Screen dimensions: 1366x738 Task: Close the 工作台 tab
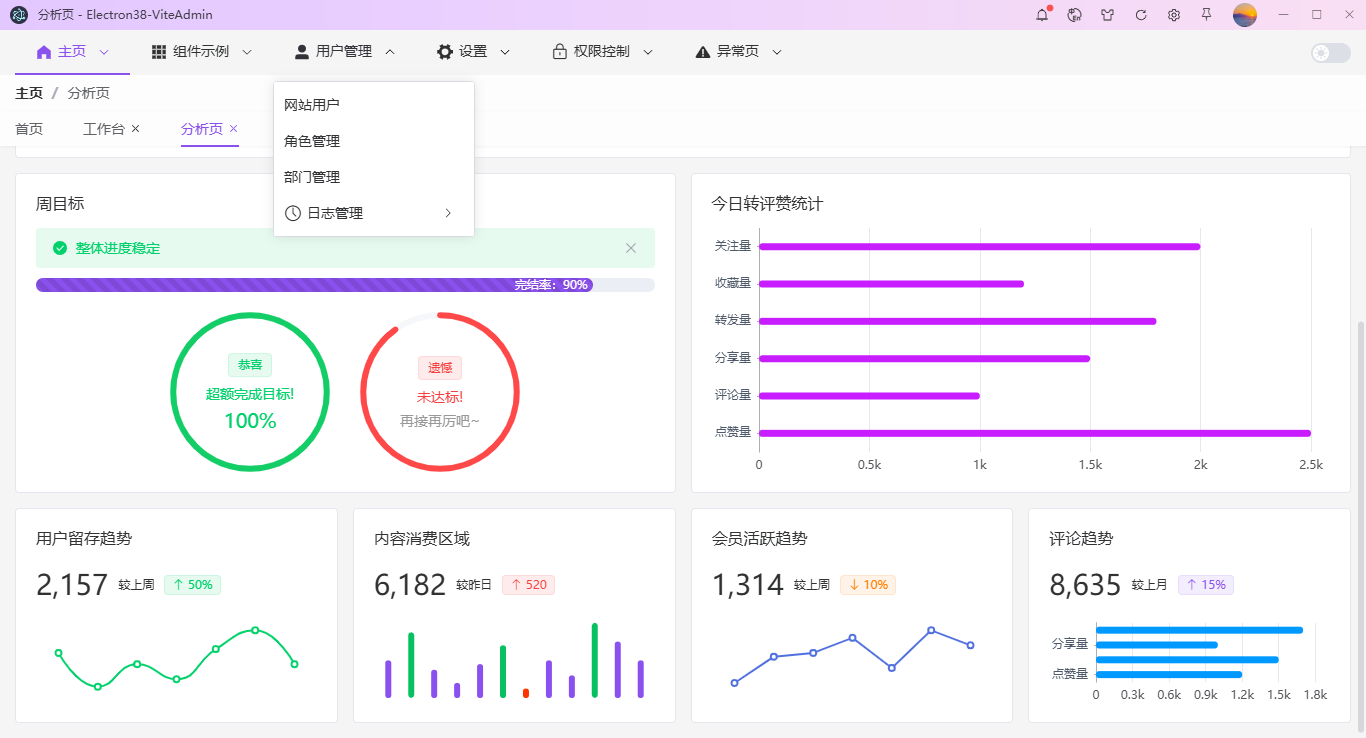coord(136,129)
